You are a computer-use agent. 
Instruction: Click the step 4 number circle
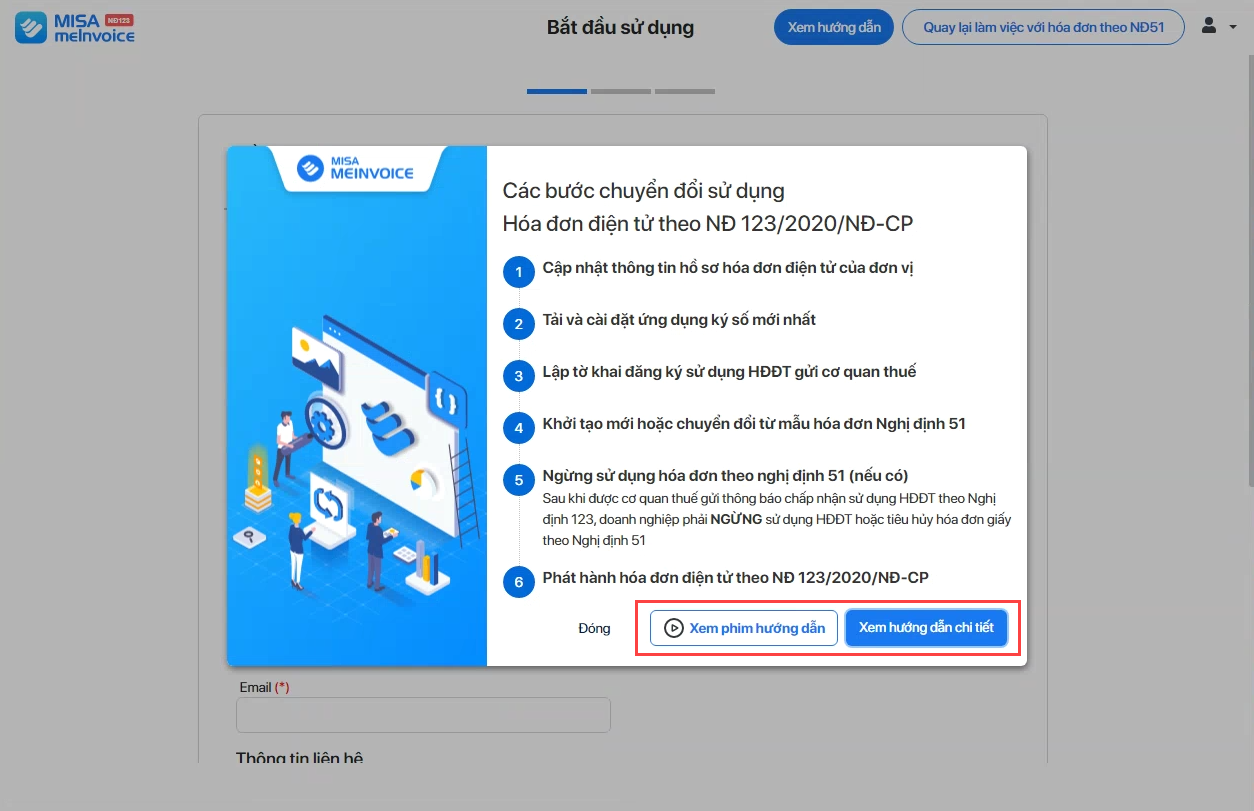518,428
